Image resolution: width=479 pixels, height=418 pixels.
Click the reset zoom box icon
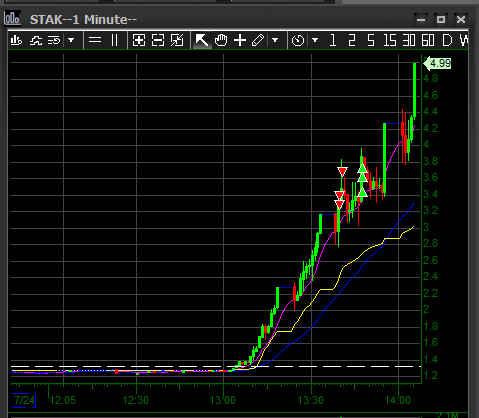(177, 40)
